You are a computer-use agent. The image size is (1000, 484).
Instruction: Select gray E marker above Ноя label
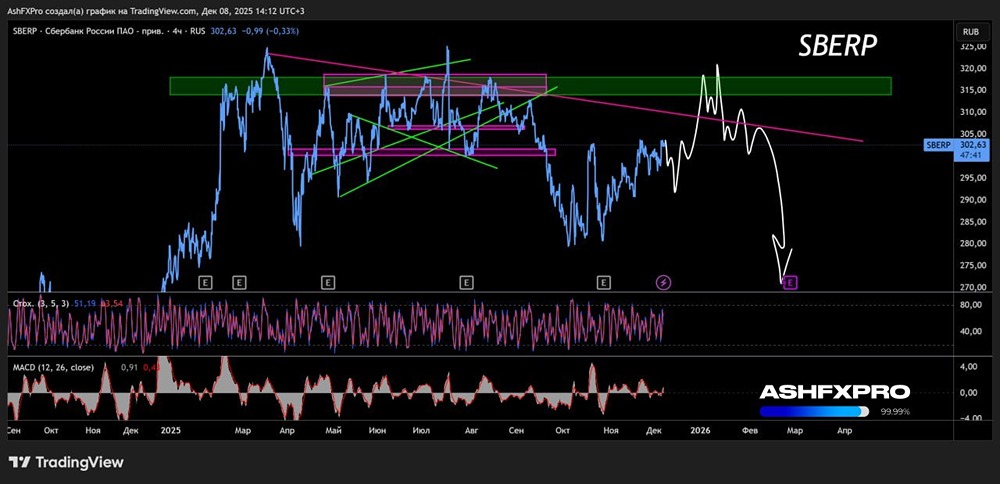(603, 281)
